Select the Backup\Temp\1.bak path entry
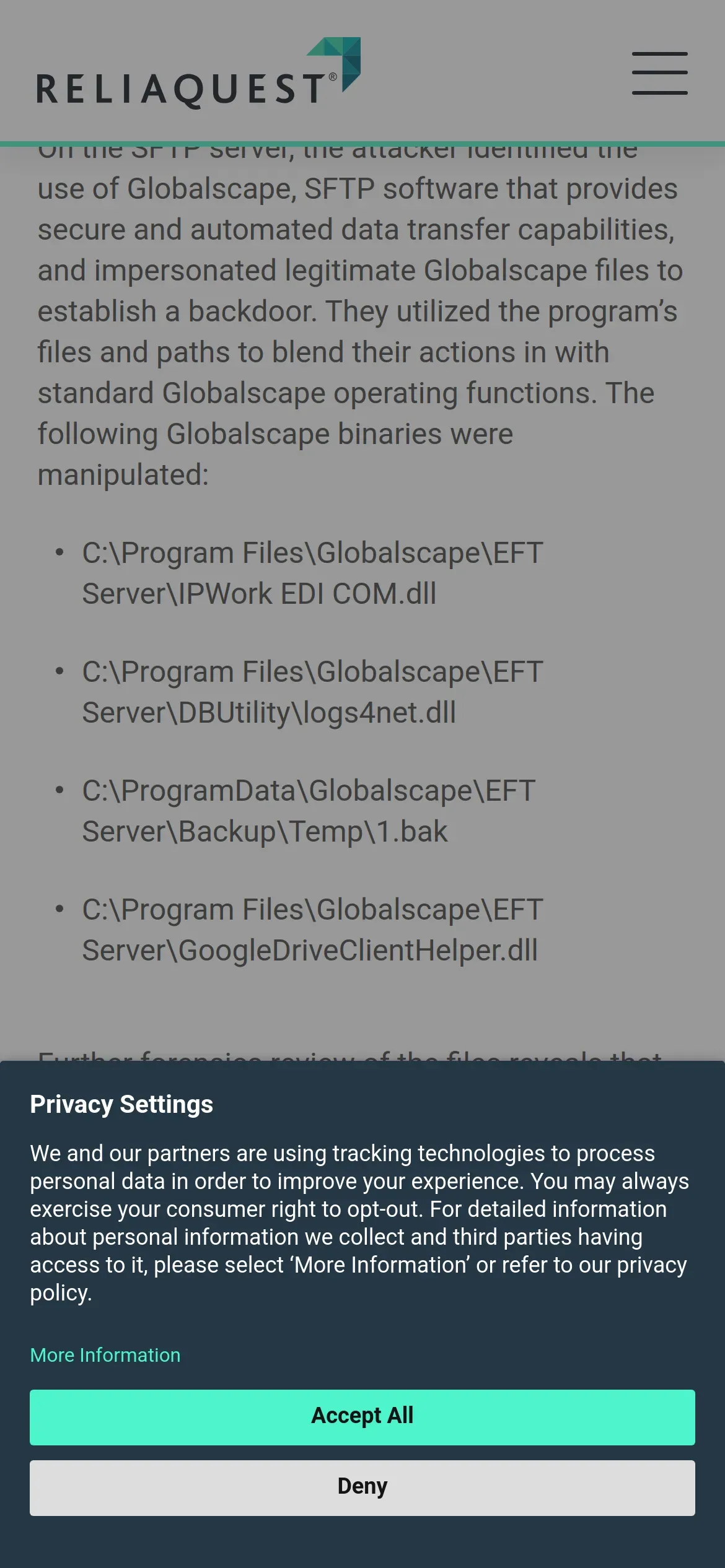Screen dimensions: 725x1568 click(x=309, y=811)
